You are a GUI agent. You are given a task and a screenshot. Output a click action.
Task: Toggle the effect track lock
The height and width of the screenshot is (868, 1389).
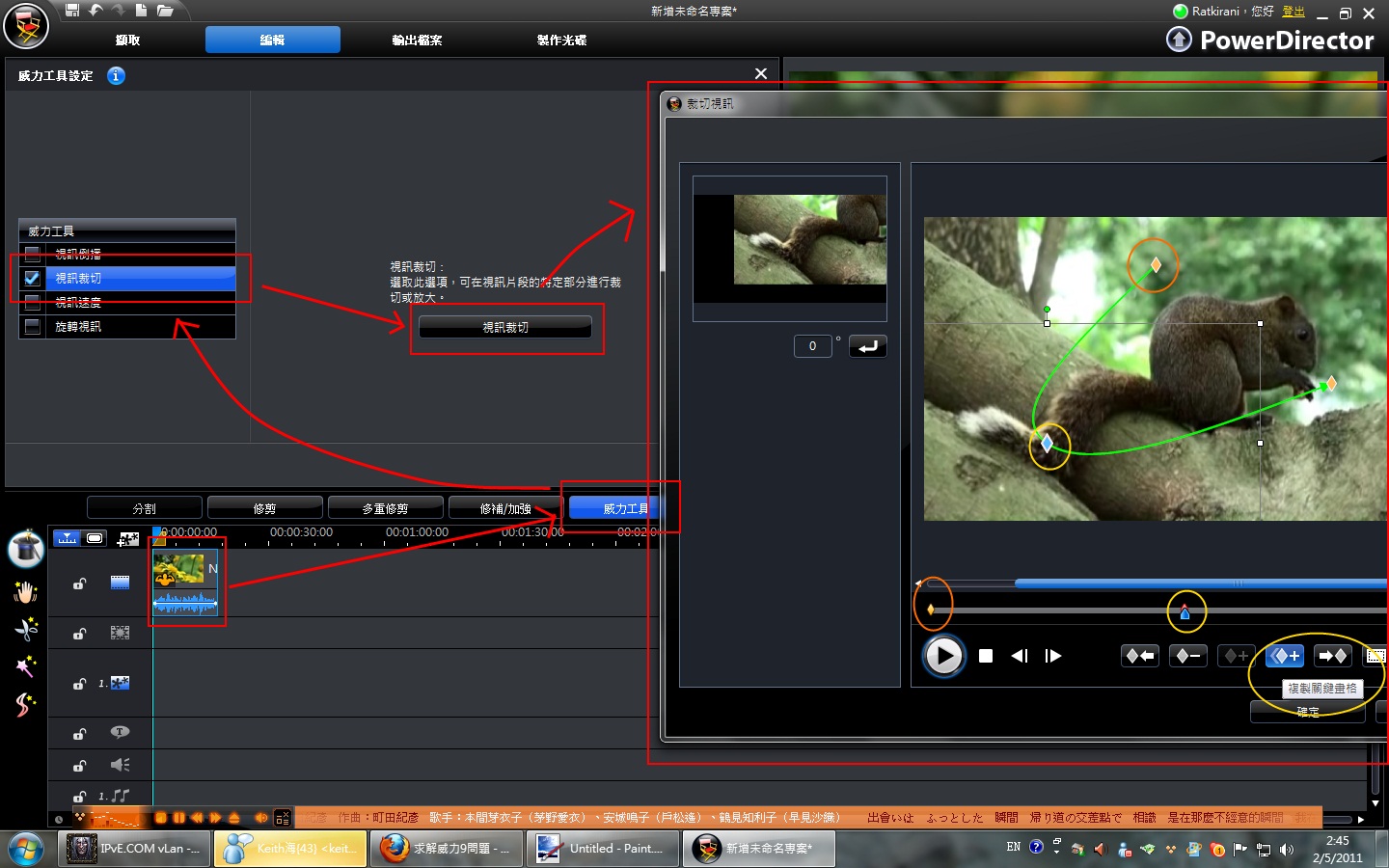coord(80,634)
